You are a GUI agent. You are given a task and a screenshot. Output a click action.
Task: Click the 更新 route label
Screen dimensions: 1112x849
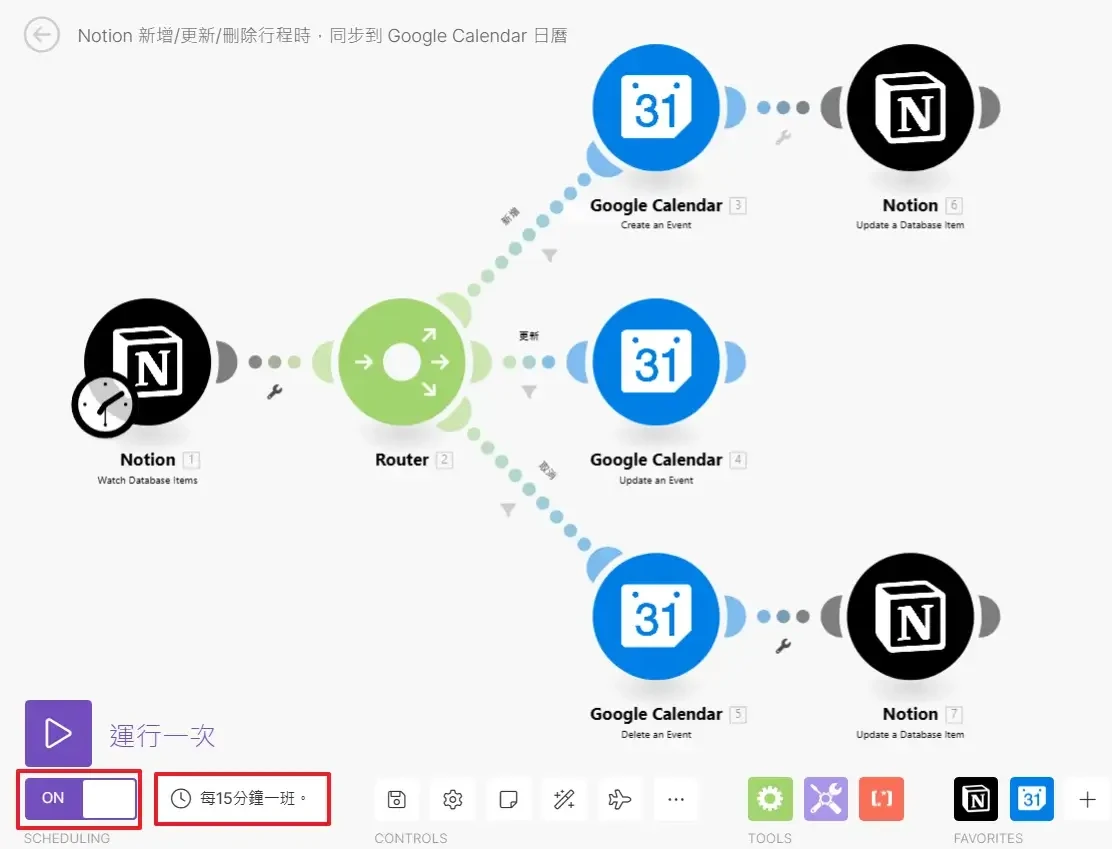click(x=529, y=335)
